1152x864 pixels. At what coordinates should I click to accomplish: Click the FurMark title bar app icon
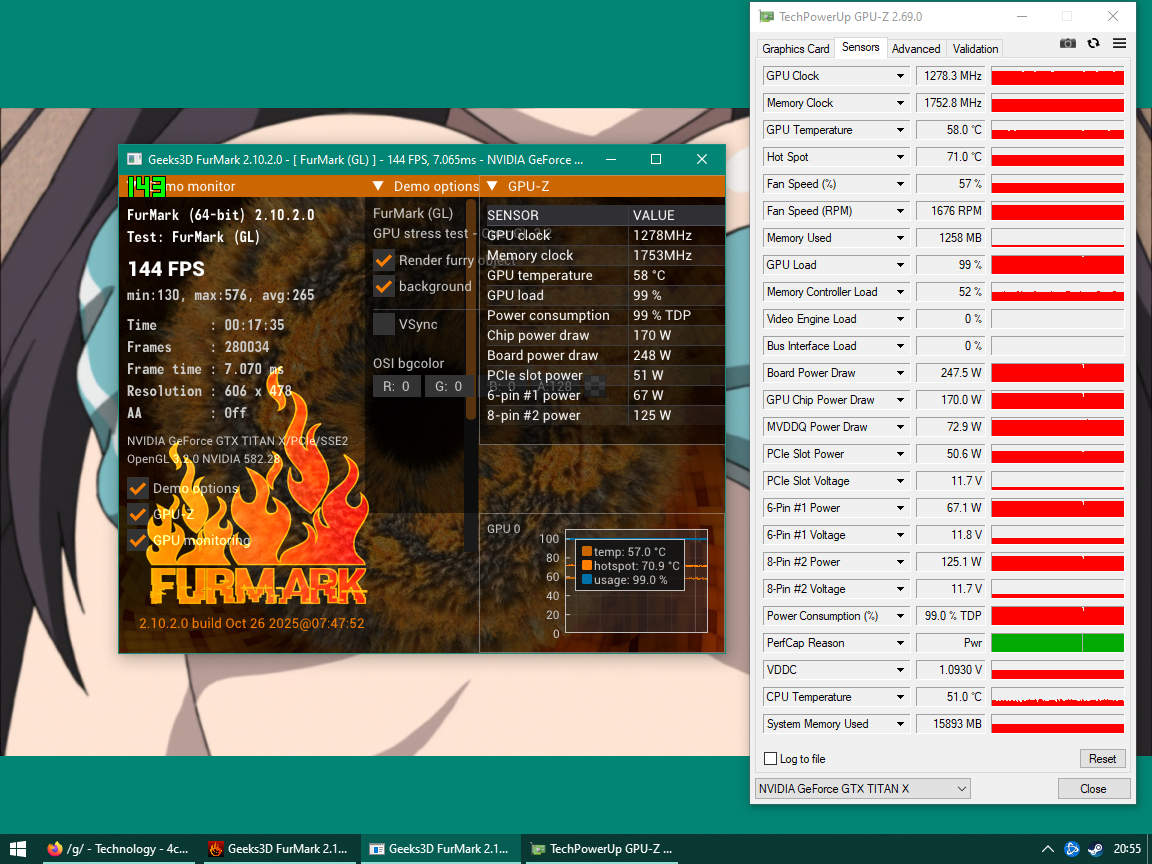134,159
